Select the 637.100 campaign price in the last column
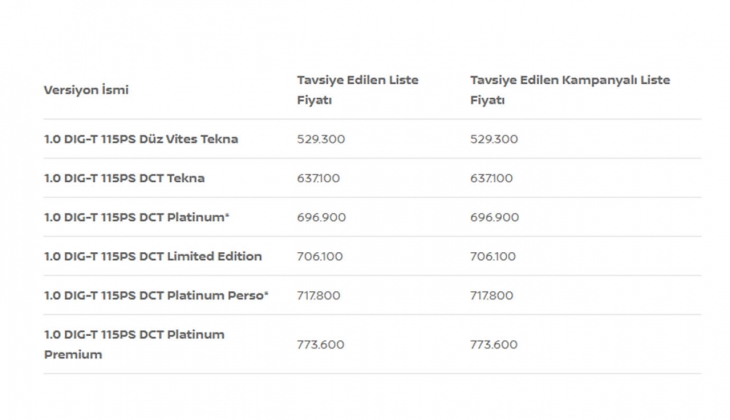Screen dimensions: 730x420 [493, 178]
